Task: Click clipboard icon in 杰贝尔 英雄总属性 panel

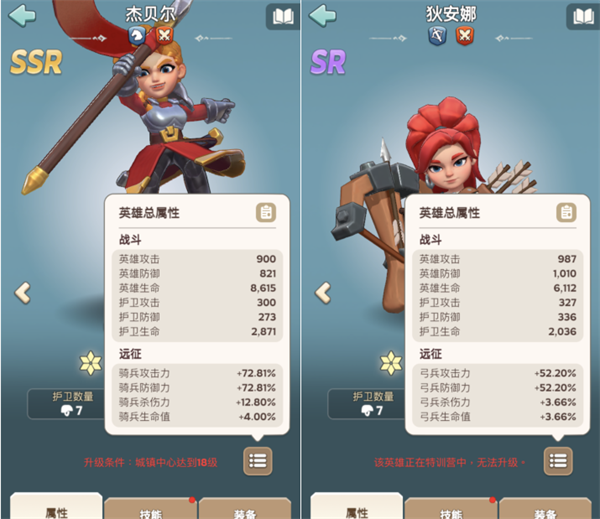Action: (x=266, y=212)
